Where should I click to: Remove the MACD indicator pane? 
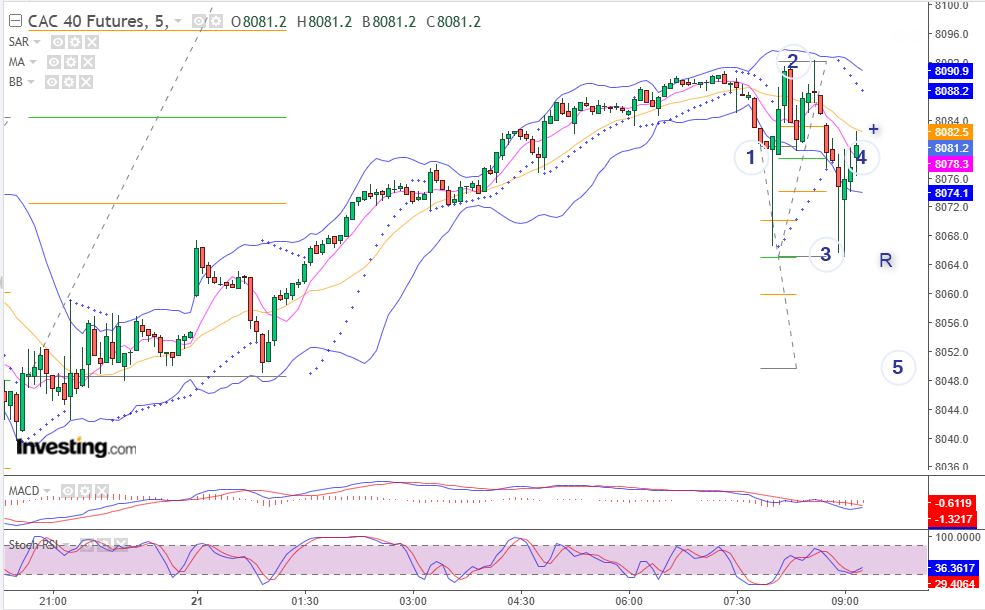click(x=102, y=491)
